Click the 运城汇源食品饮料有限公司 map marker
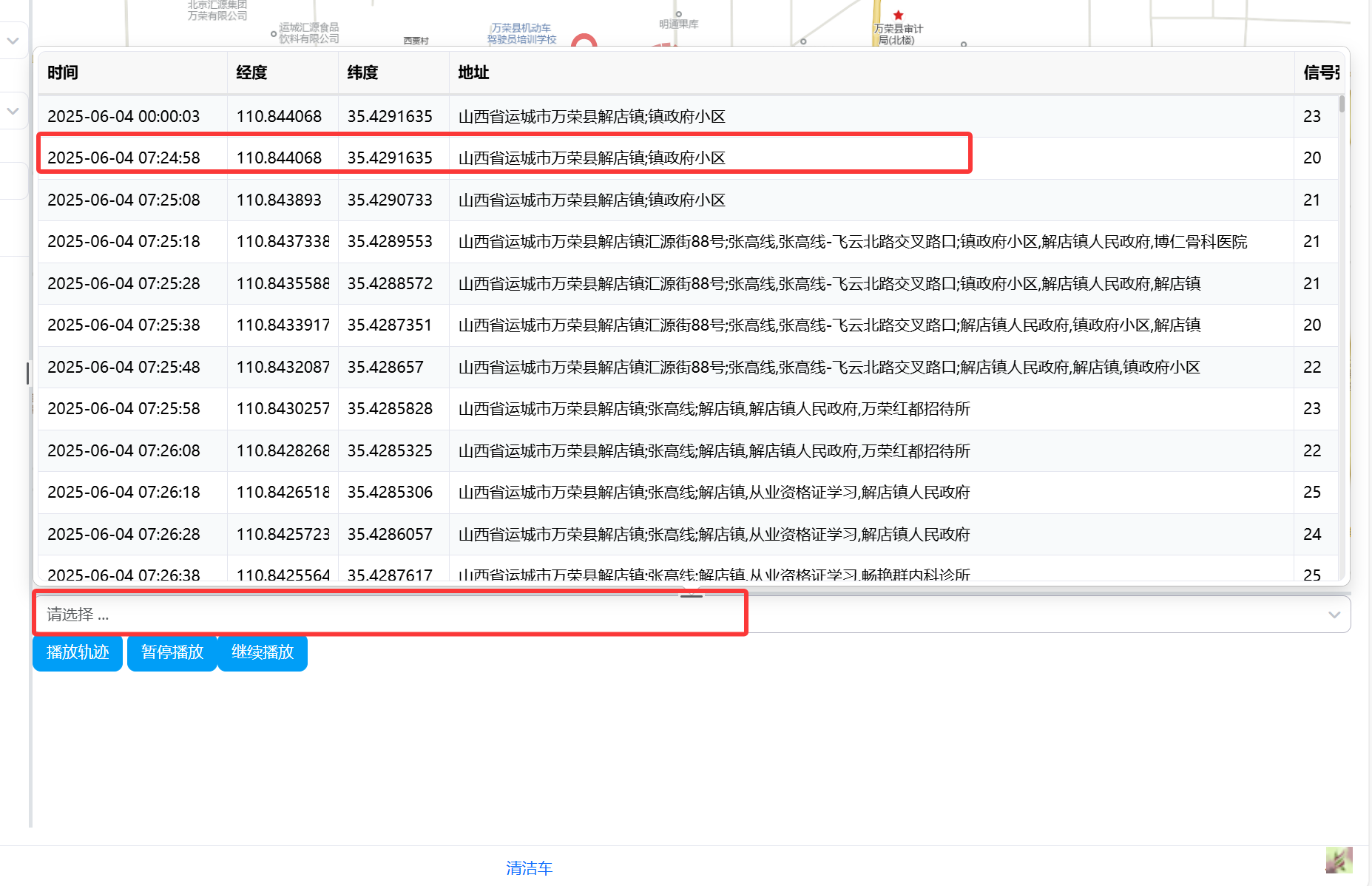Image resolution: width=1372 pixels, height=886 pixels. pos(274,33)
